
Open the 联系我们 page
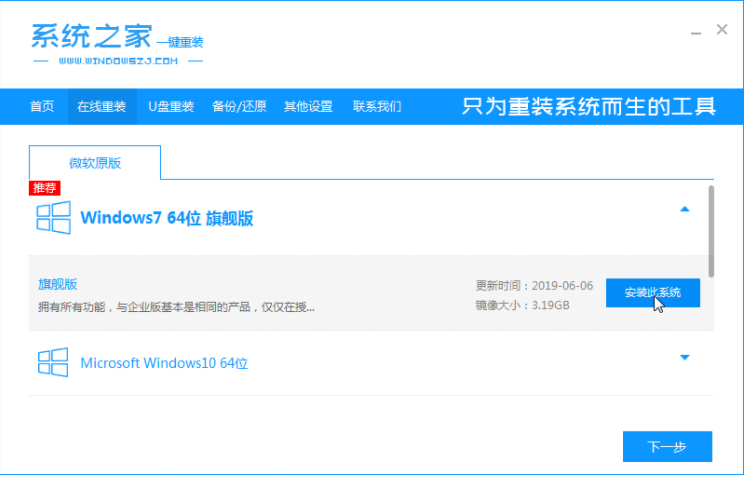[377, 106]
